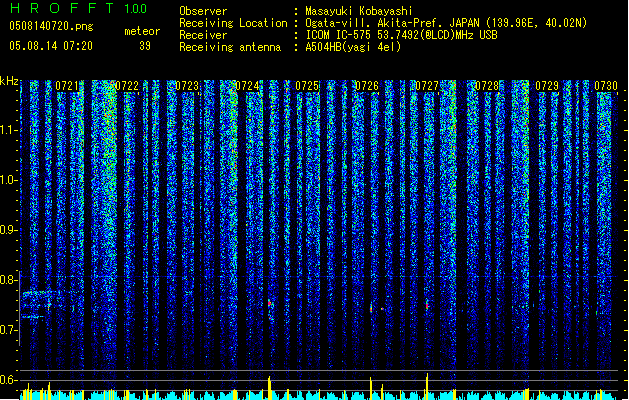The image size is (629, 400).
Task: Click the 0721 time marker
Action: click(67, 86)
